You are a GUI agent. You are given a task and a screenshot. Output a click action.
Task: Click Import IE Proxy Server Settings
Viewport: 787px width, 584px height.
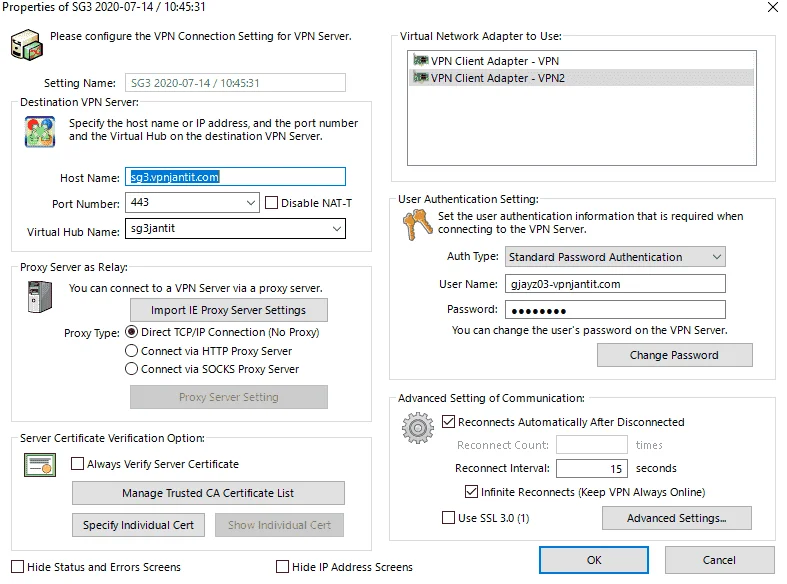click(x=228, y=310)
